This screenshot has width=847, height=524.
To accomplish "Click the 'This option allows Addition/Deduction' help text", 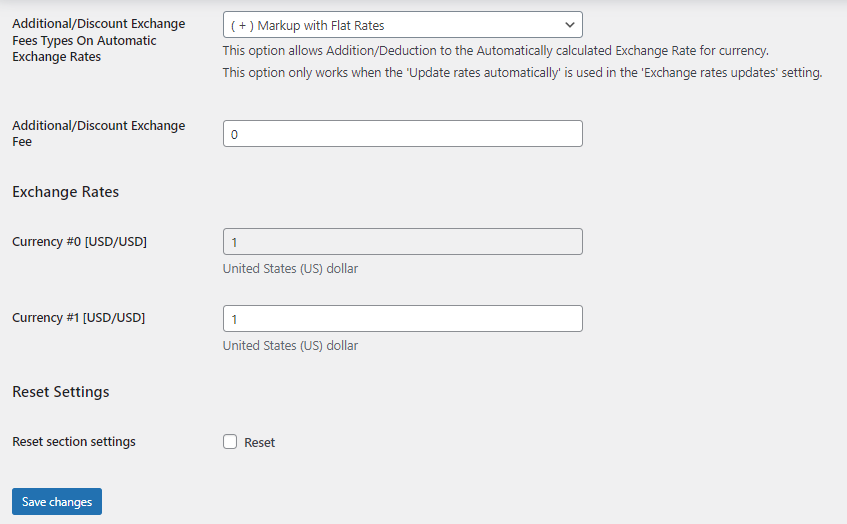I will (x=495, y=51).
